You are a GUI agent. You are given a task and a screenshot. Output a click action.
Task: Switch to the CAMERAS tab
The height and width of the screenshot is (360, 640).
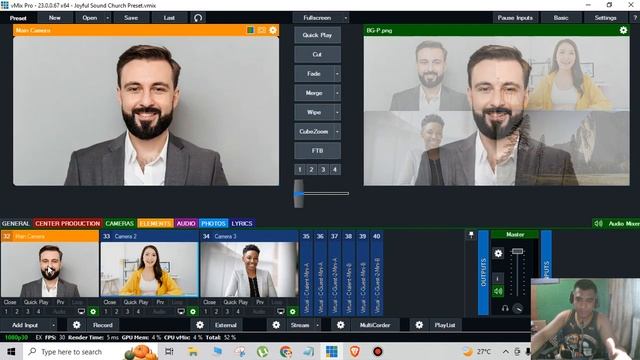coord(120,223)
